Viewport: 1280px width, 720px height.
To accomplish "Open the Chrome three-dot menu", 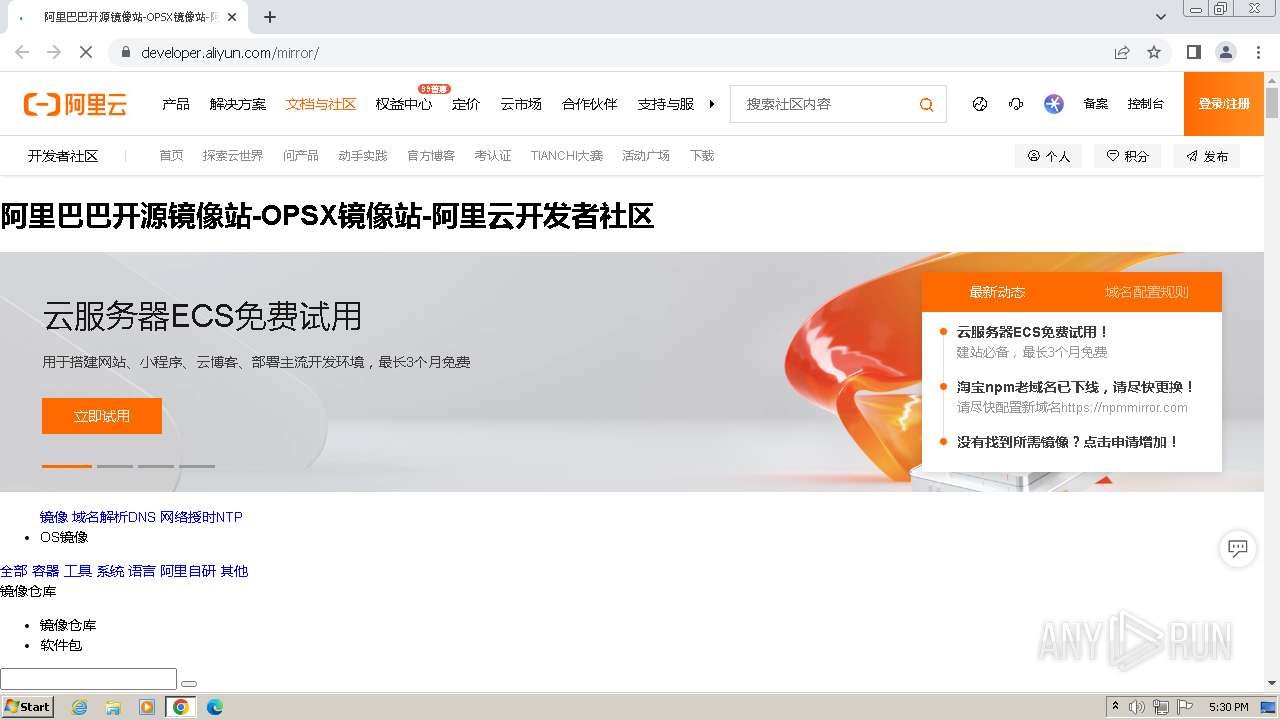I will [x=1258, y=52].
